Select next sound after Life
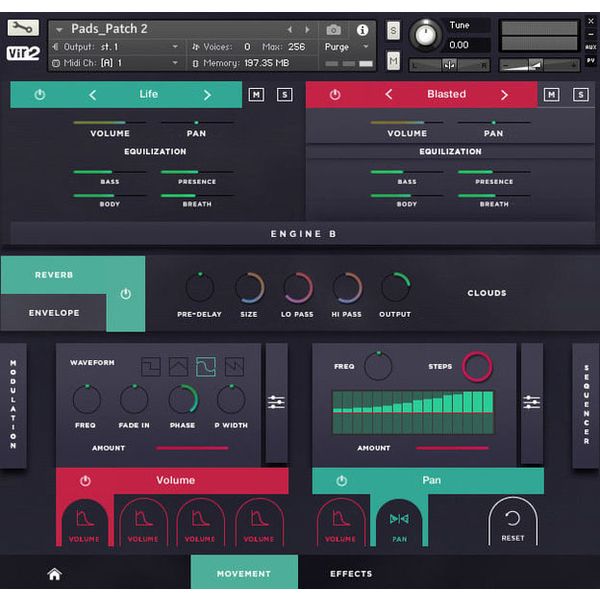 tap(207, 95)
